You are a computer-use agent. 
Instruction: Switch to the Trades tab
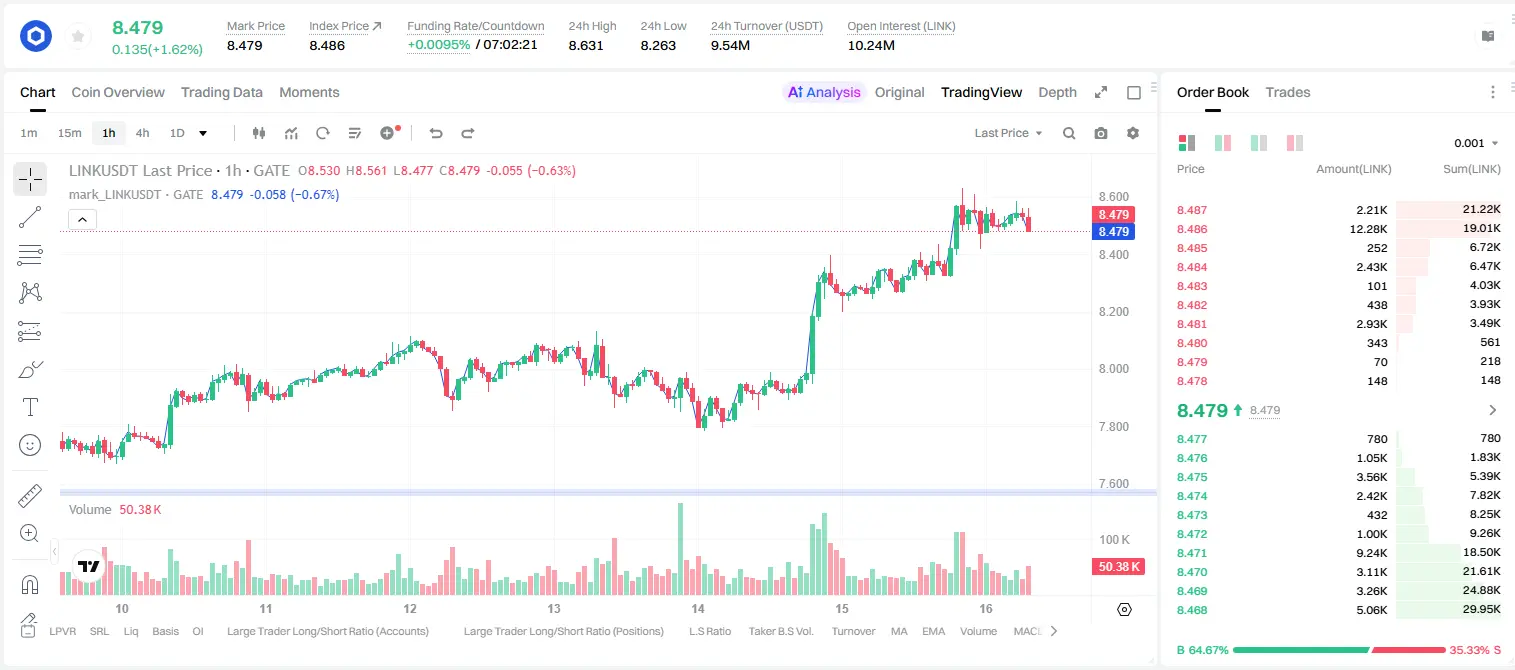(1287, 92)
